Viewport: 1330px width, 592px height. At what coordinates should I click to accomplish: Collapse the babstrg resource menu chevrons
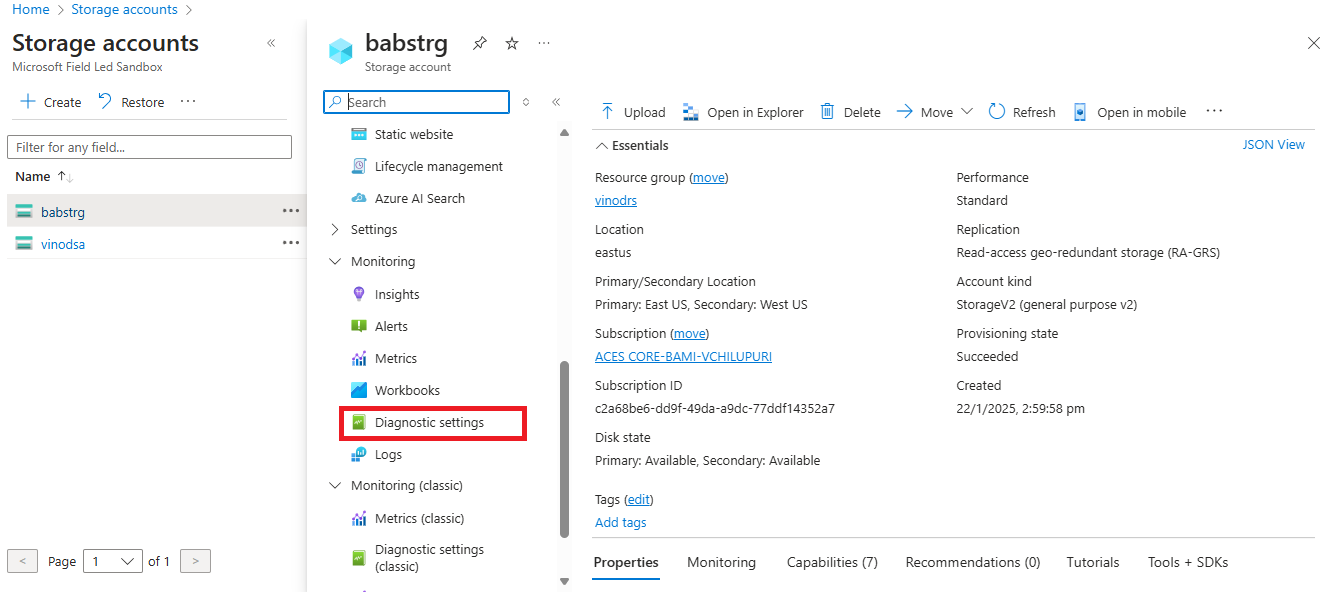point(556,102)
